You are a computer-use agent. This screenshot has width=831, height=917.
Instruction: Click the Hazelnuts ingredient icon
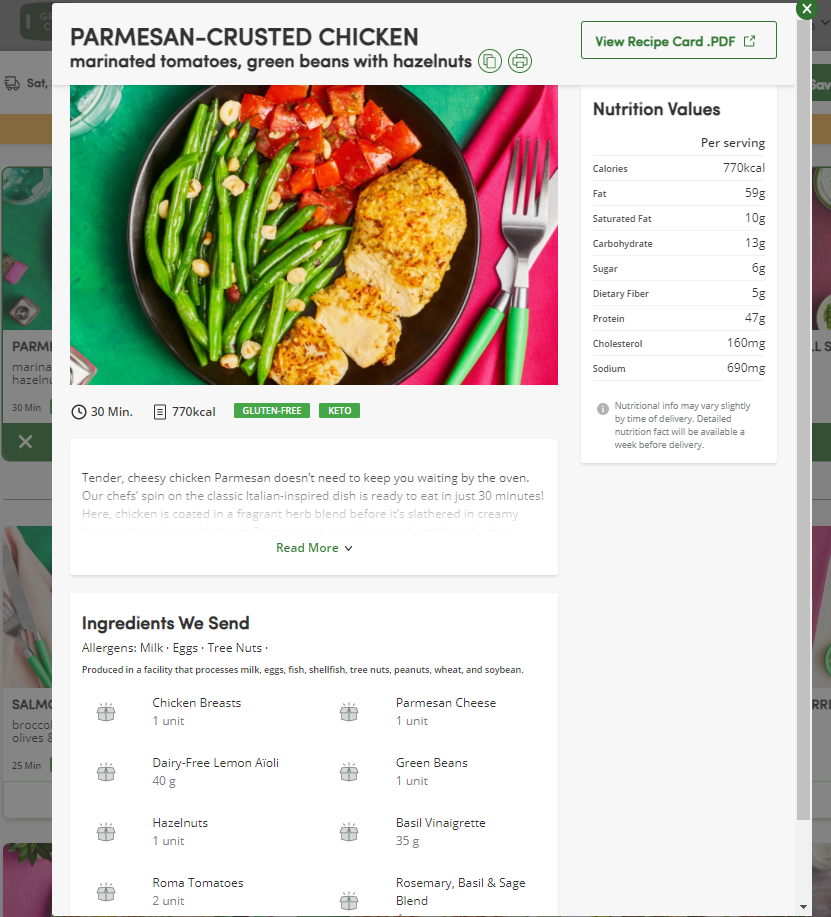click(106, 832)
